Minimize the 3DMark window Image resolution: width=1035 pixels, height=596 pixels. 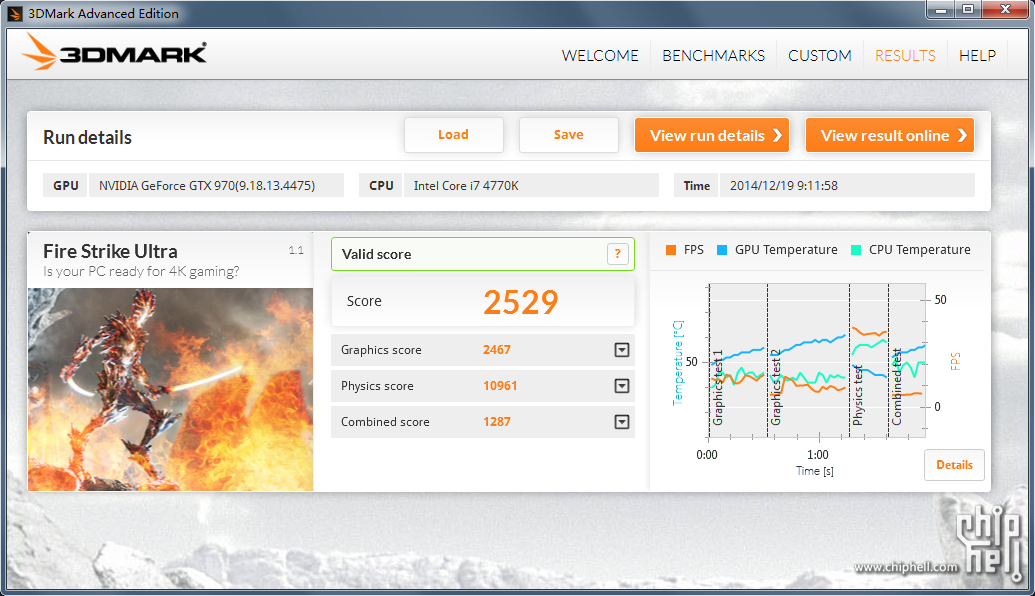point(941,10)
